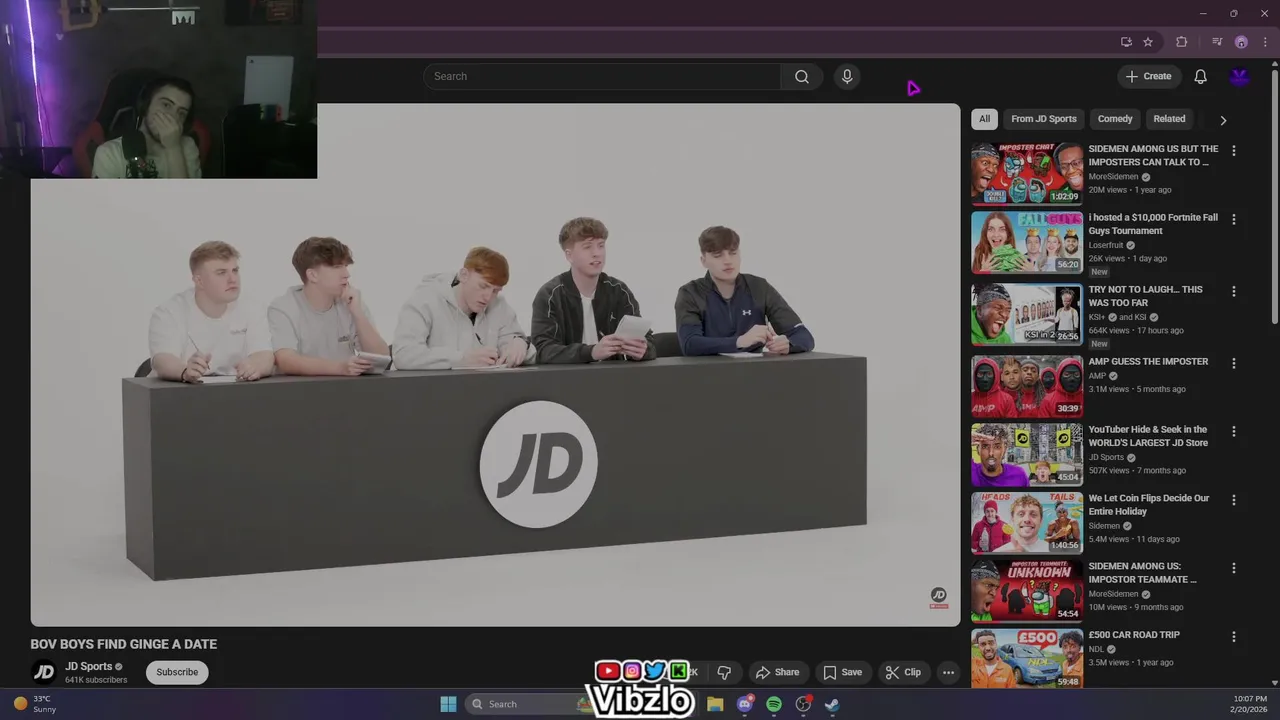Open YouTuber Hide & Seek JD Store thumbnail
The image size is (1280, 720).
(1026, 454)
